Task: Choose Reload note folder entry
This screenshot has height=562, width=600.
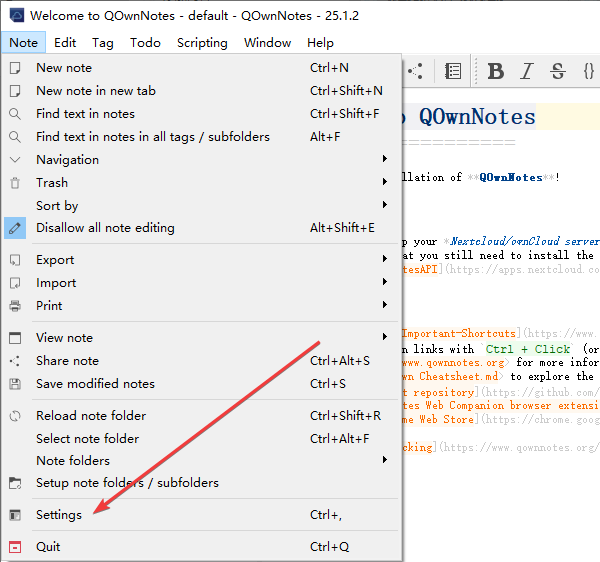Action: click(x=91, y=416)
